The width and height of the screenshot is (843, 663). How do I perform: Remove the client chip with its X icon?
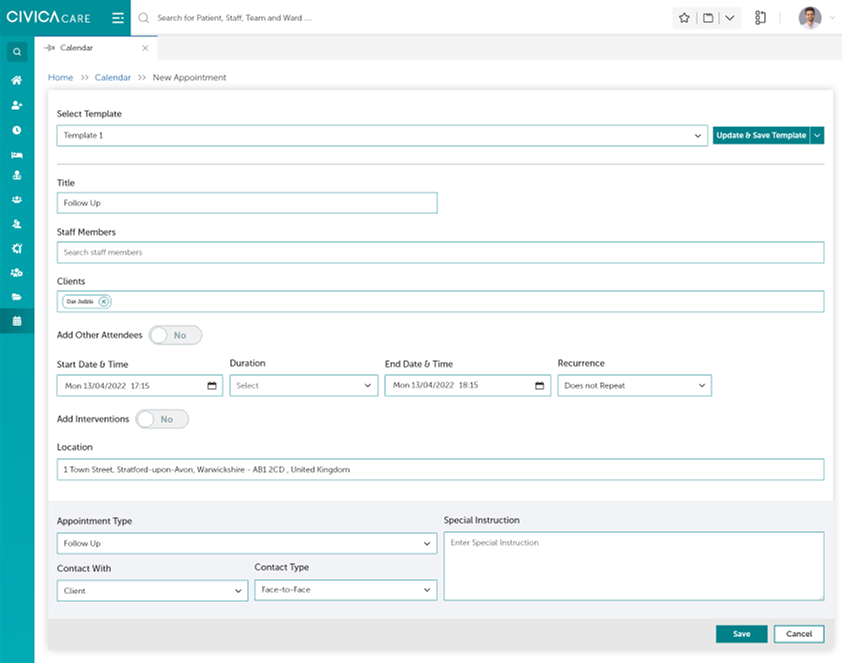pyautogui.click(x=104, y=302)
